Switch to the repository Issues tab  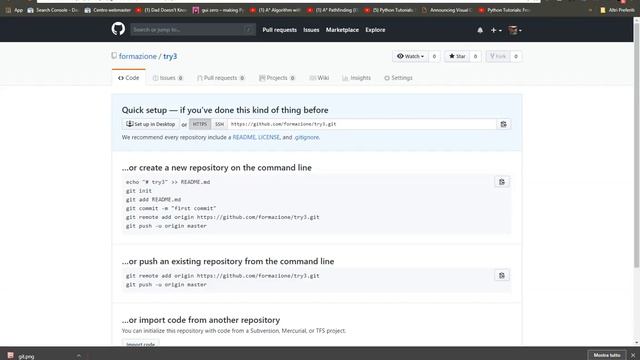tap(168, 78)
